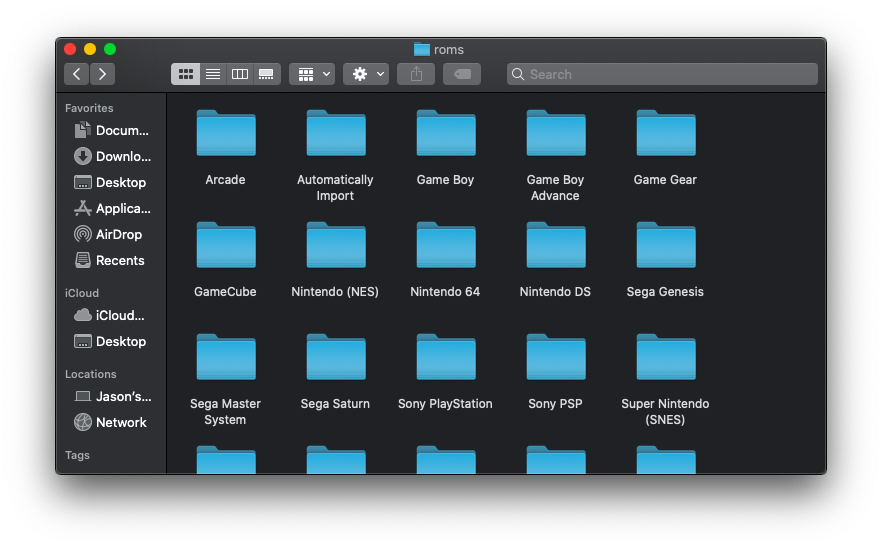Select the Game Gear folder icon
Viewport: 882px width, 548px height.
point(666,133)
